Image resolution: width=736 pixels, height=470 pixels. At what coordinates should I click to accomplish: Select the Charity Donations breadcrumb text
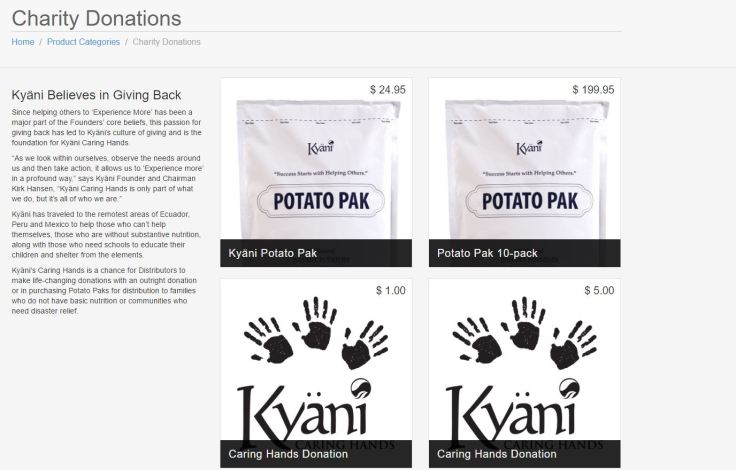click(x=166, y=42)
